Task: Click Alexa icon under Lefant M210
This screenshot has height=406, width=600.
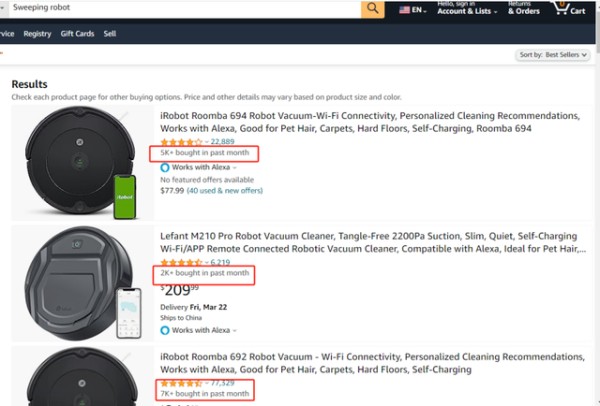Action: pyautogui.click(x=165, y=330)
